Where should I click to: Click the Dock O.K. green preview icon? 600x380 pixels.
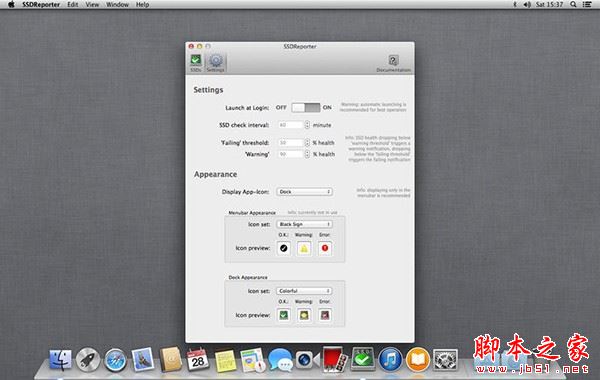[284, 315]
